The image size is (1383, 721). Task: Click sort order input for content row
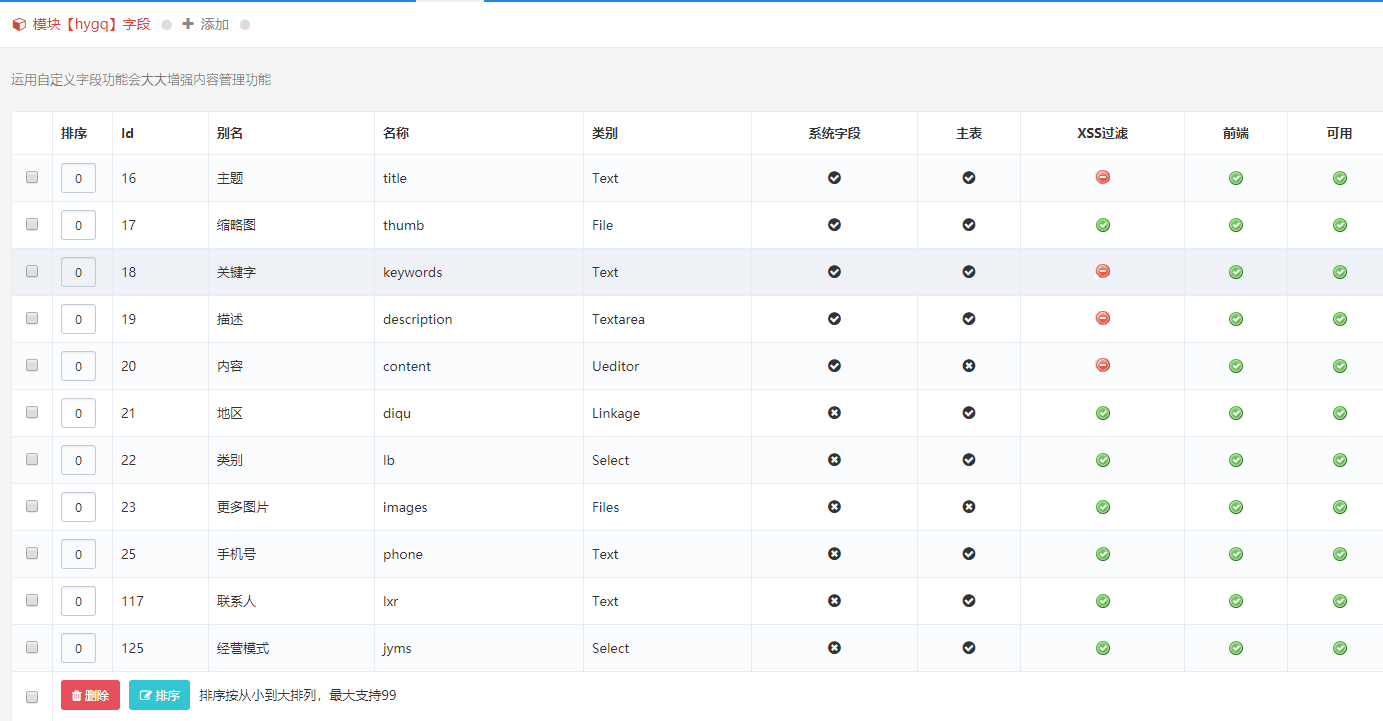(x=78, y=366)
